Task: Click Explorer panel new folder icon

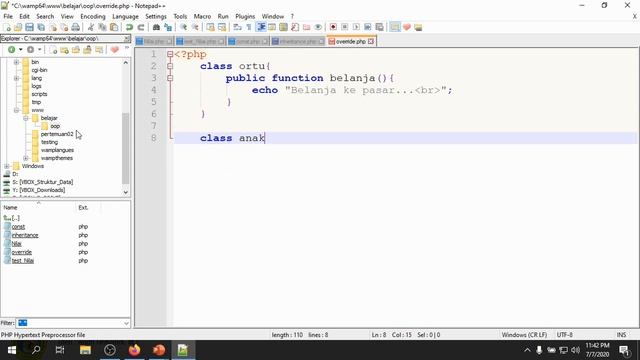Action: click(x=64, y=50)
